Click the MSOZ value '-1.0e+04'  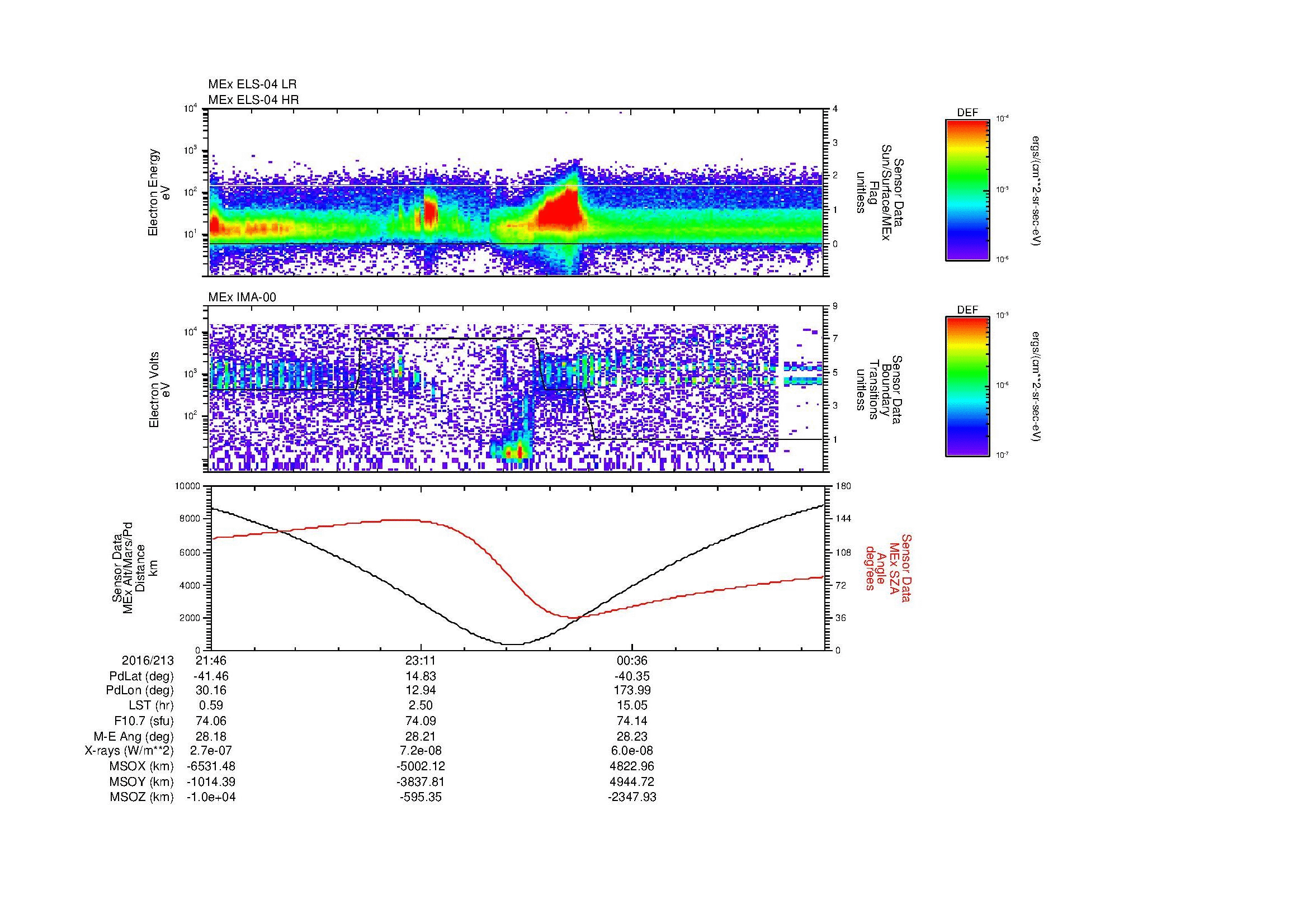pos(211,797)
